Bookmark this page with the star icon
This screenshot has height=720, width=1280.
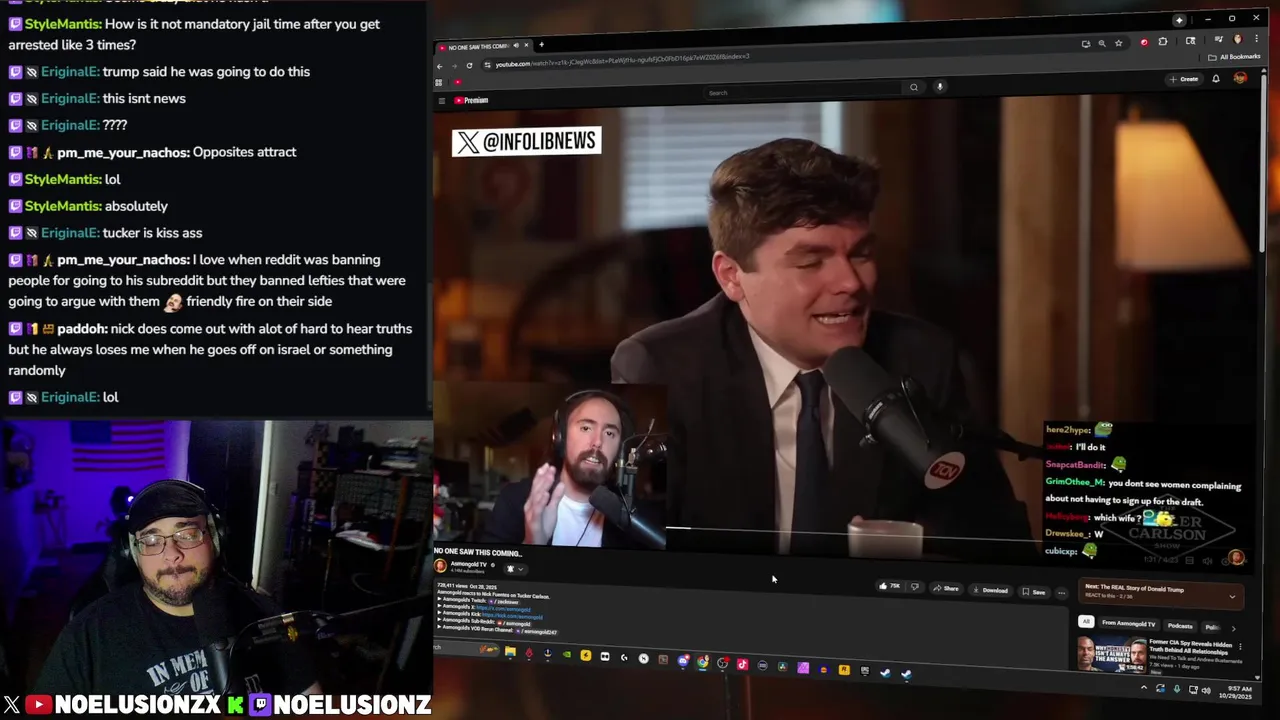[1119, 43]
